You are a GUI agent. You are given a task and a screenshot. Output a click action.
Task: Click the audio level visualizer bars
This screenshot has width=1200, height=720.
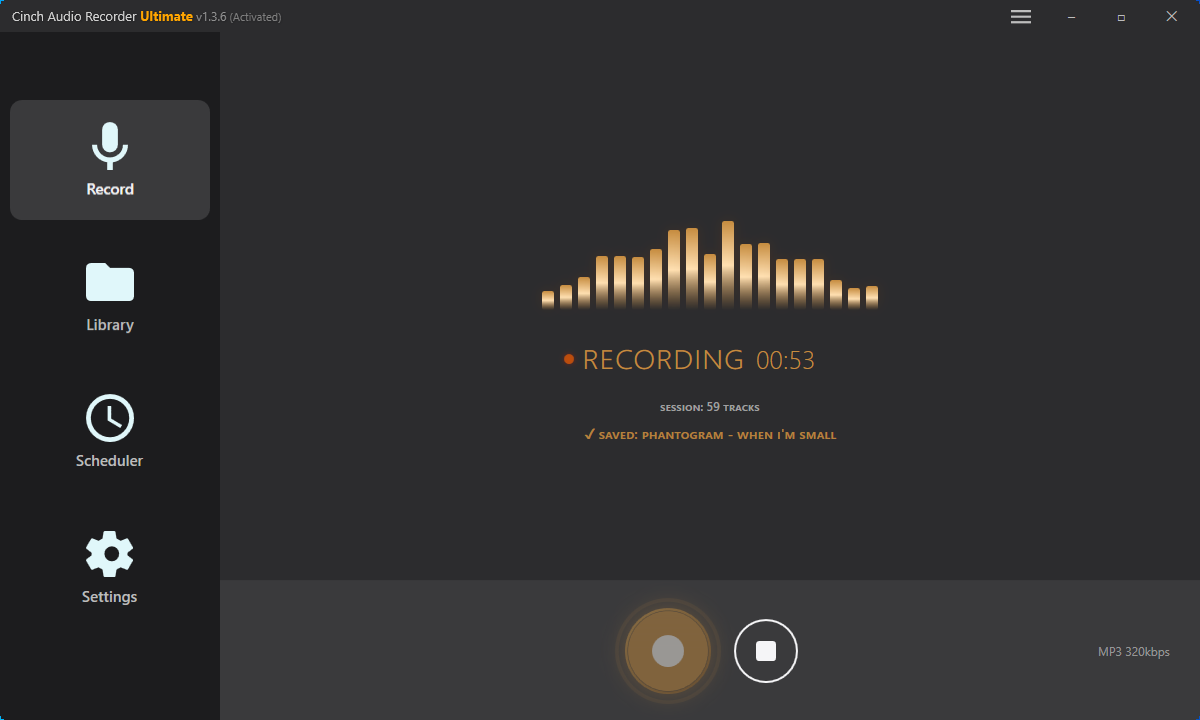point(710,265)
